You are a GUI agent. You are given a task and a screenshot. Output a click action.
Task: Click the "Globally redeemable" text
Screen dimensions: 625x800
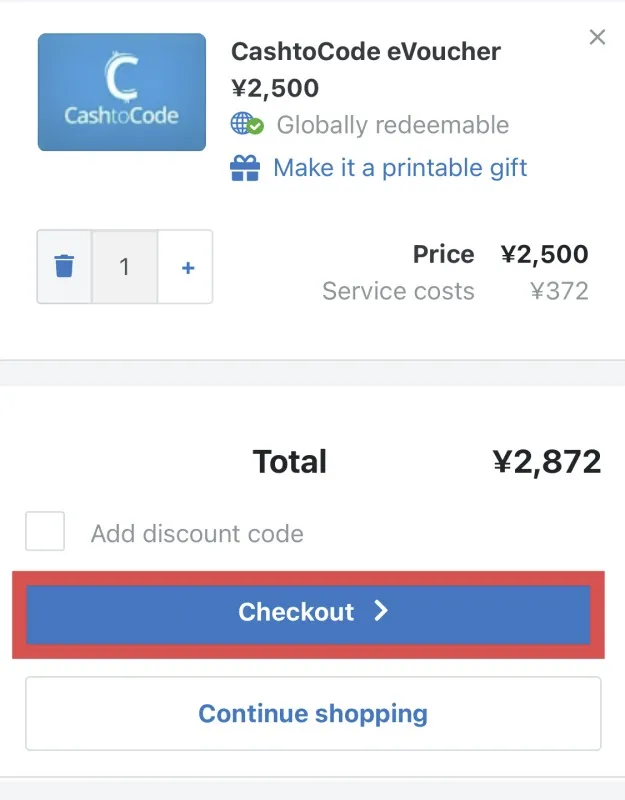tap(393, 125)
